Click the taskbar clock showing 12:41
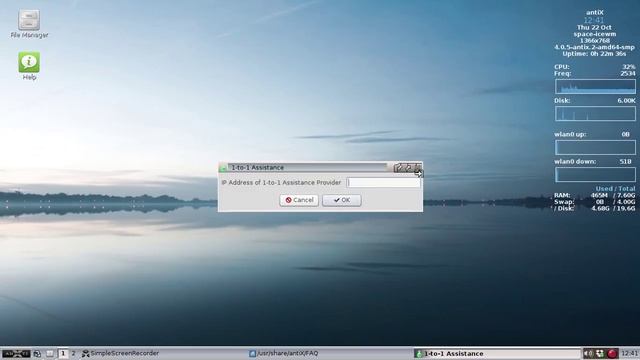The width and height of the screenshot is (640, 360). 629,353
